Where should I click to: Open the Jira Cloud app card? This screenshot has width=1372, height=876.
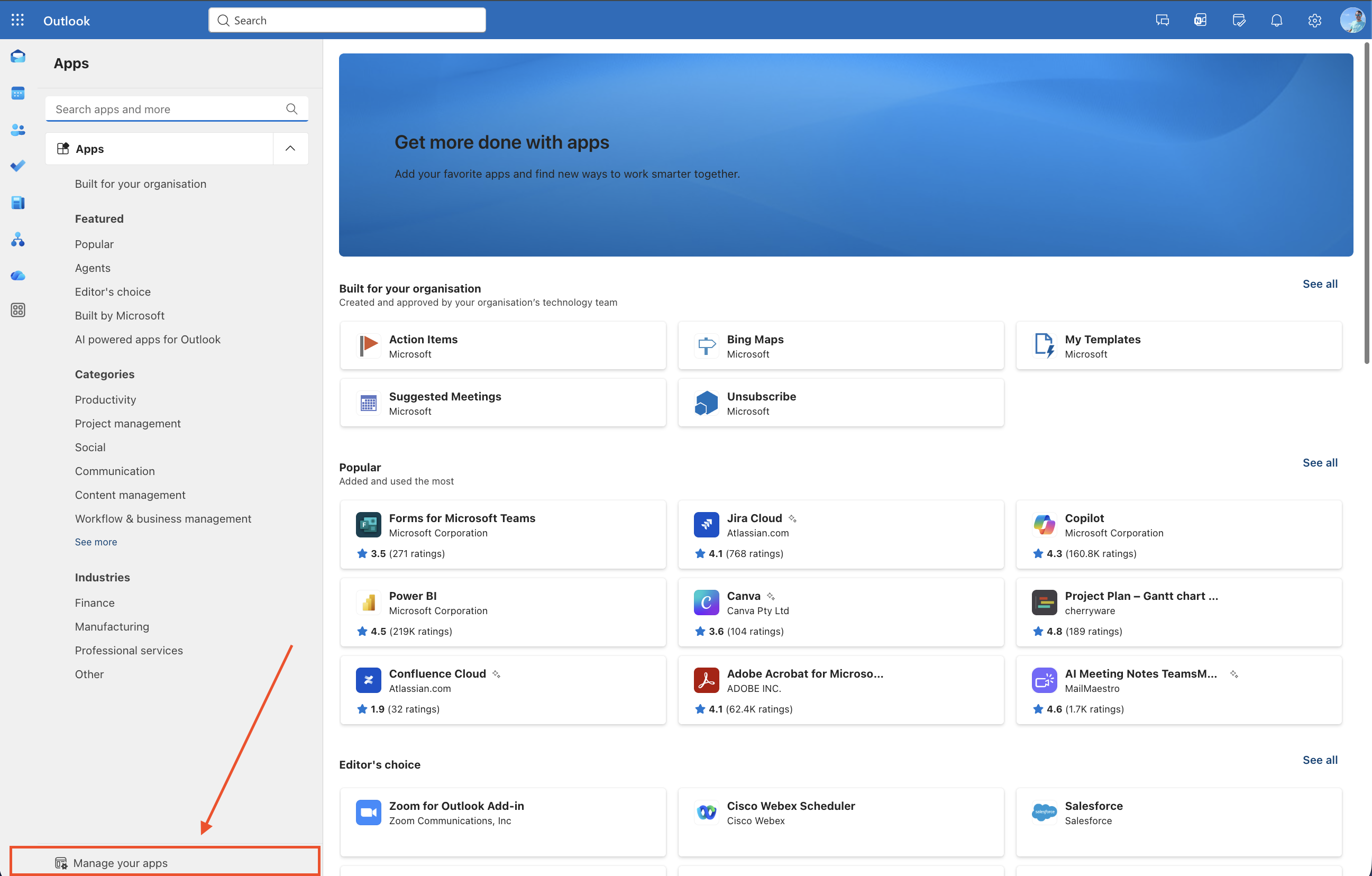point(840,534)
